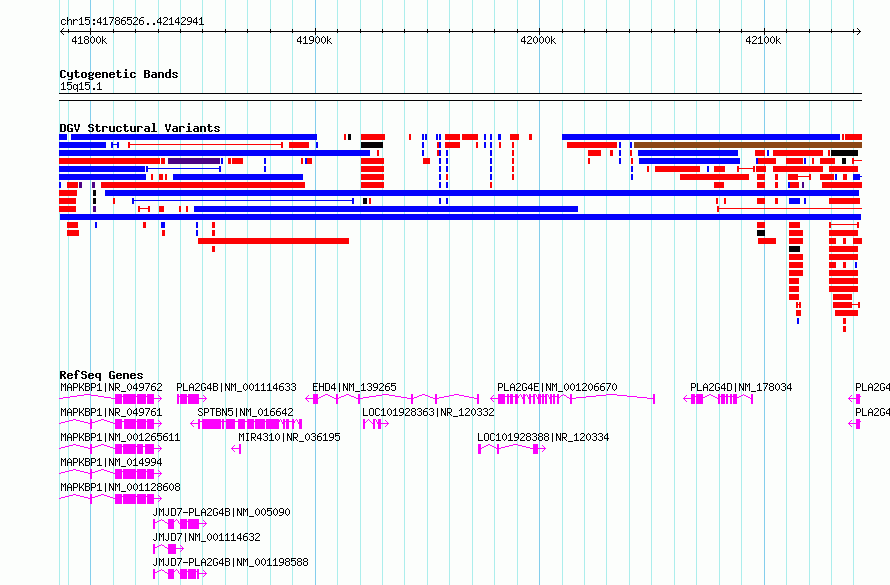
Task: Open gene LOC101928363|NR_120332
Action: pos(429,412)
